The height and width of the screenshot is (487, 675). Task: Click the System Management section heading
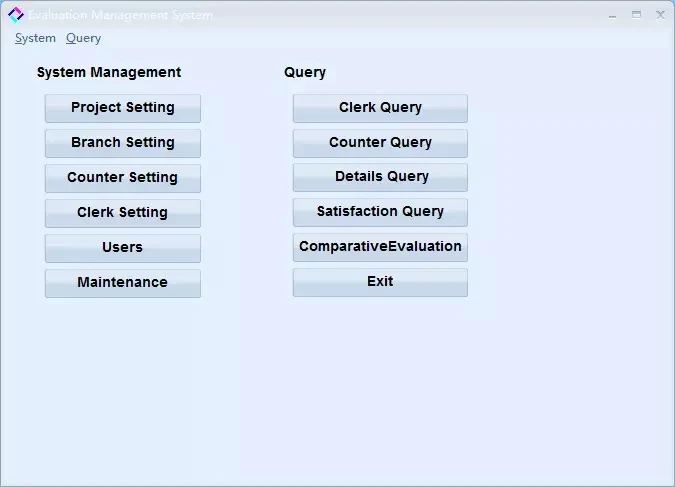109,72
